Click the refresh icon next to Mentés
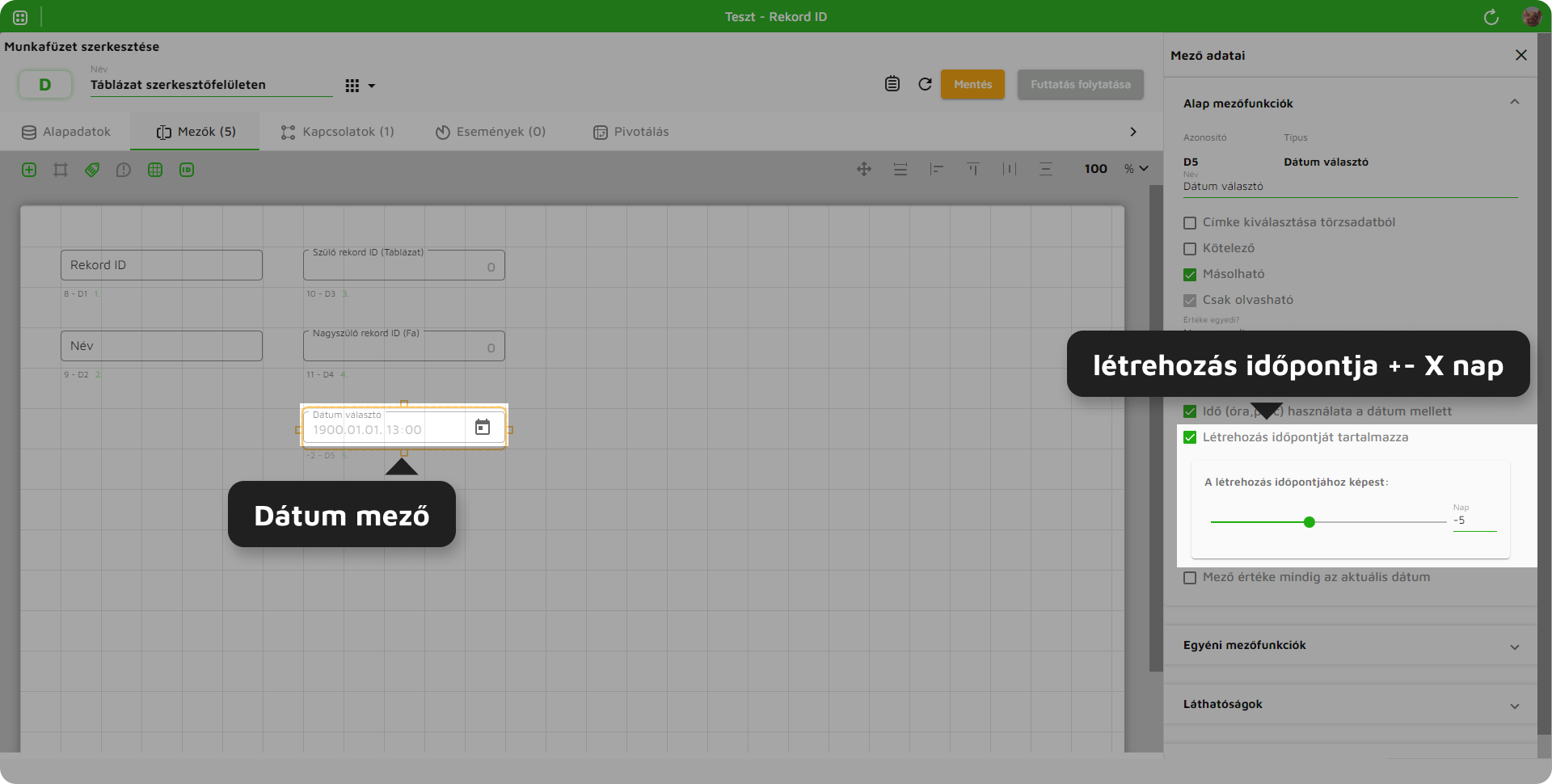Viewport: 1552px width, 784px height. [x=926, y=84]
